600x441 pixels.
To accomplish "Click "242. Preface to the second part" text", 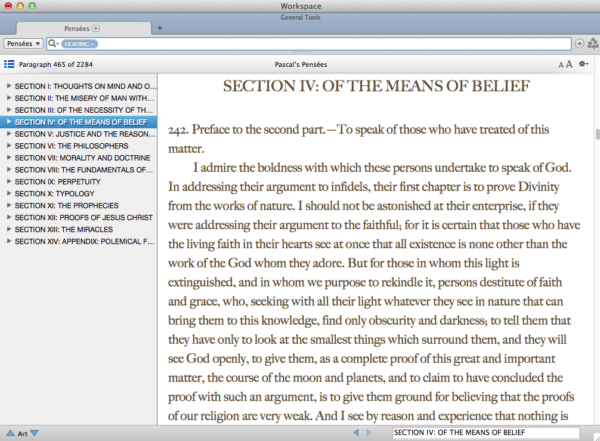I will tap(247, 130).
